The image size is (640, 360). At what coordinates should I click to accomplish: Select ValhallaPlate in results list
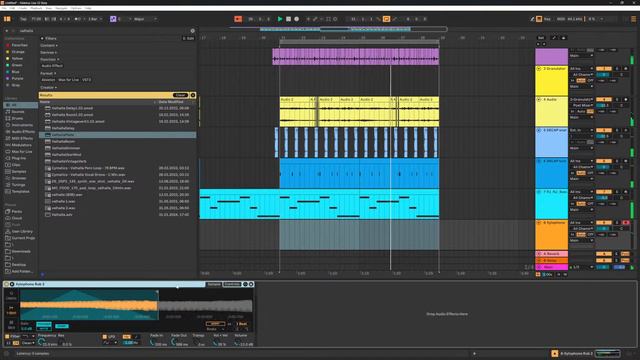117,135
